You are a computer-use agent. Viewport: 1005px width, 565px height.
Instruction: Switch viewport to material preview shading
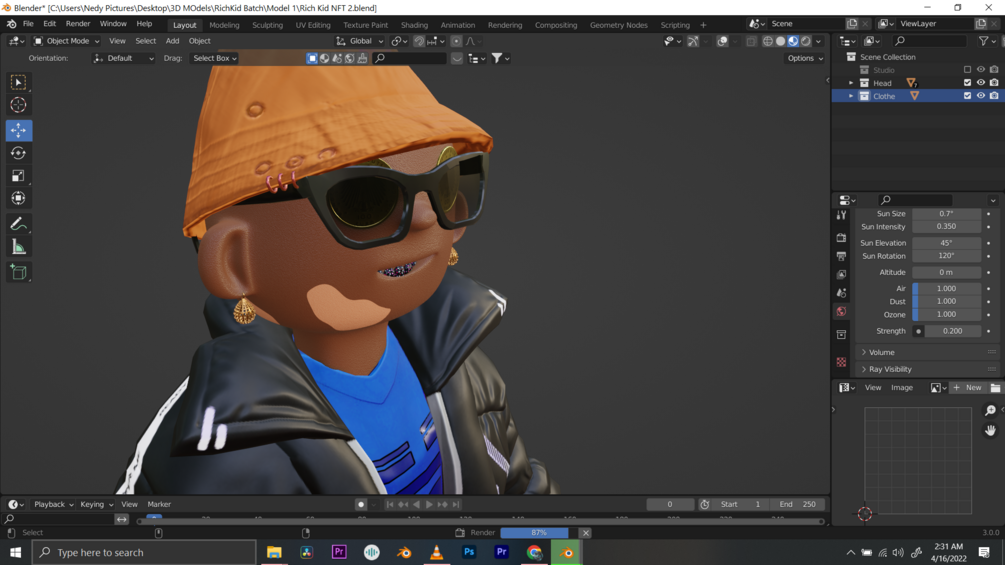pyautogui.click(x=793, y=41)
